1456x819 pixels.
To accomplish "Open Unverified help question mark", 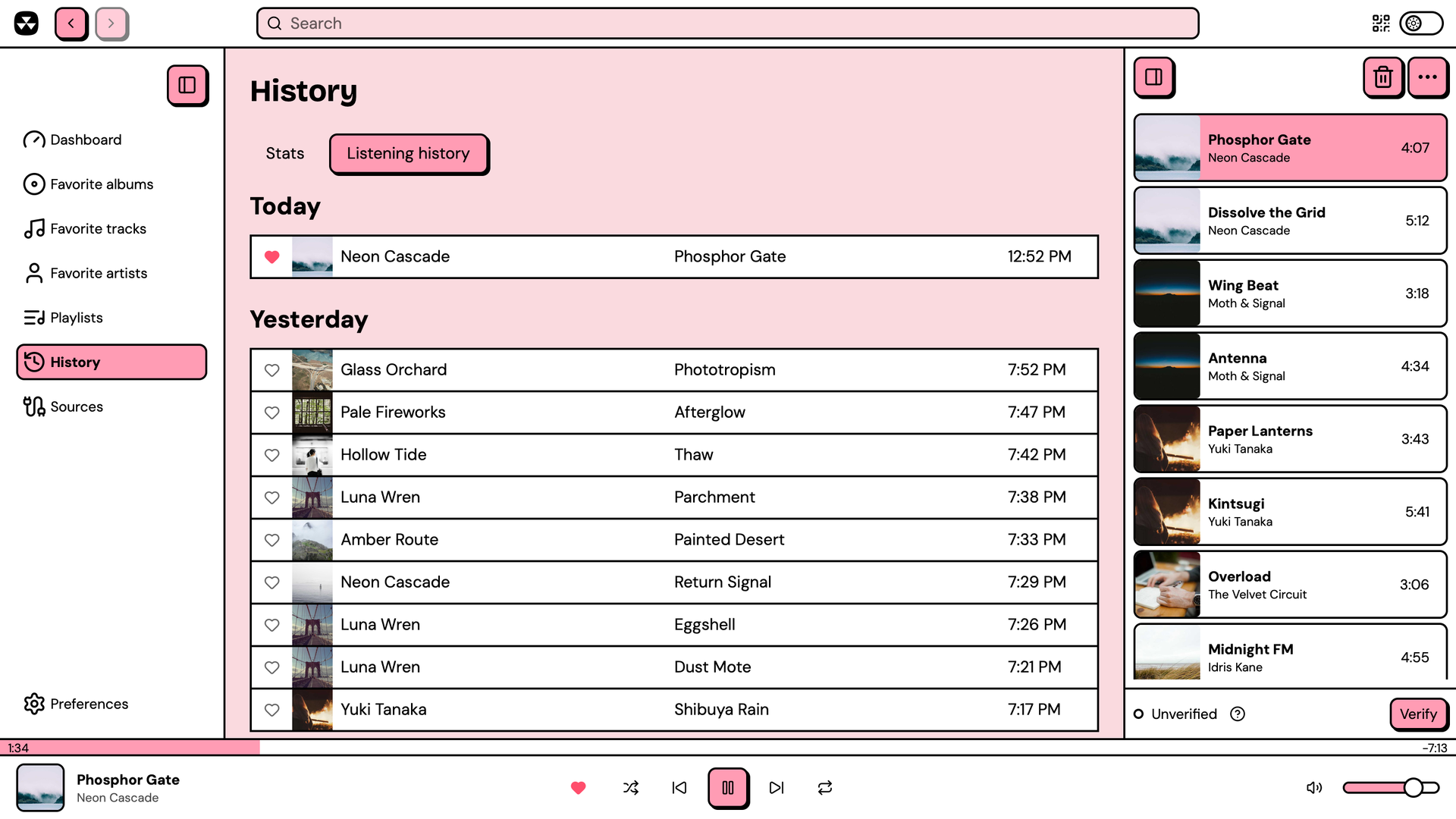I will coord(1238,714).
